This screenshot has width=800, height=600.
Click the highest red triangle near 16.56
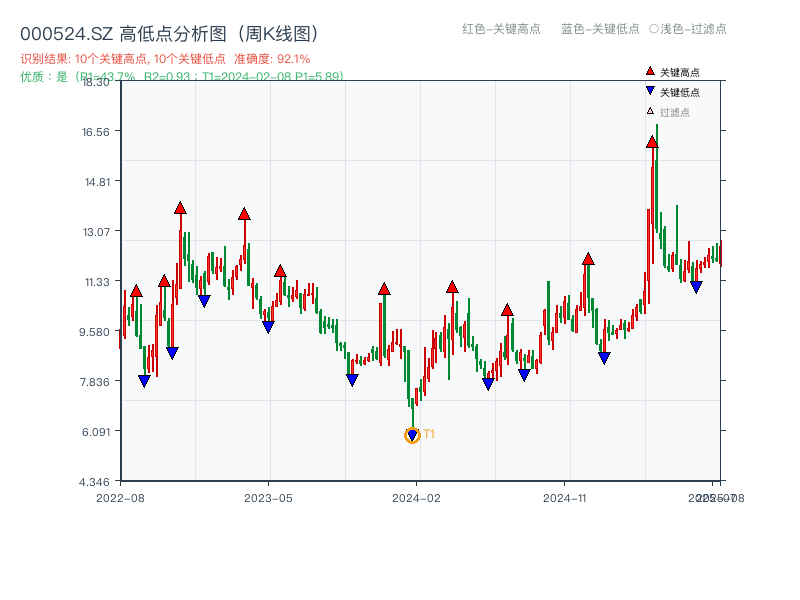[652, 142]
